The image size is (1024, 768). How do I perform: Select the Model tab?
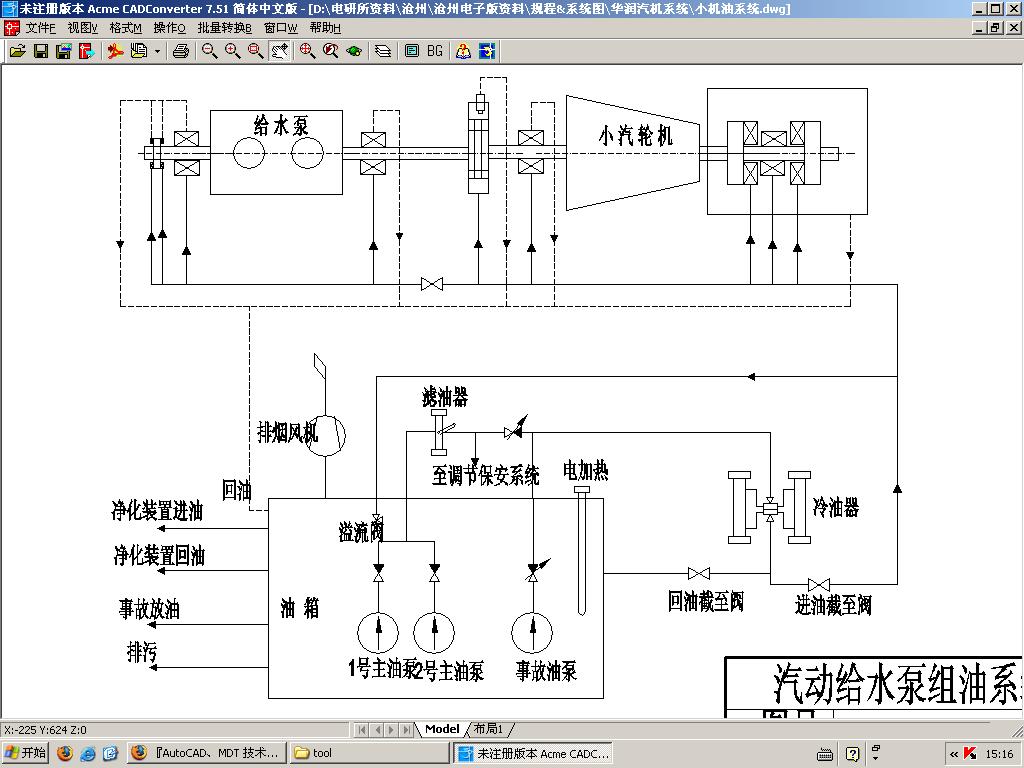(440, 729)
